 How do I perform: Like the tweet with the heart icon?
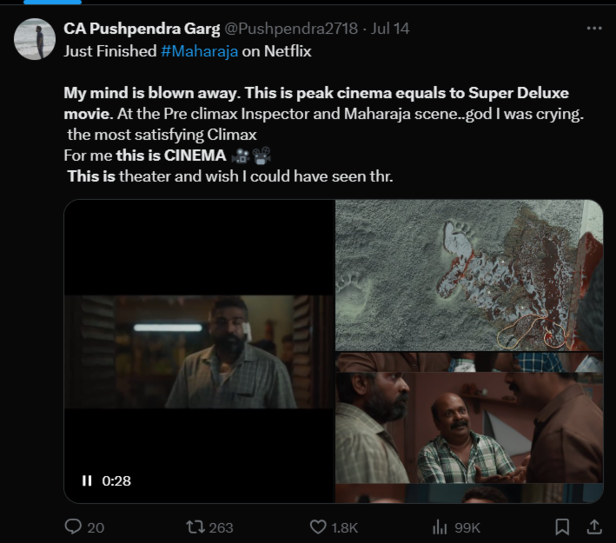(318, 527)
